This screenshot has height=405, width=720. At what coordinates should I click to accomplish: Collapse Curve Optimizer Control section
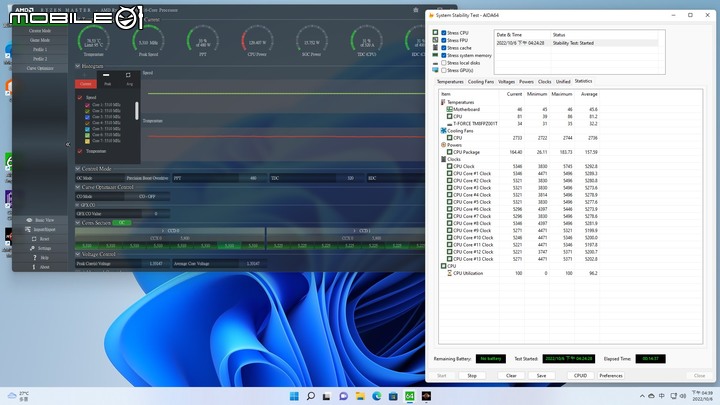click(78, 187)
